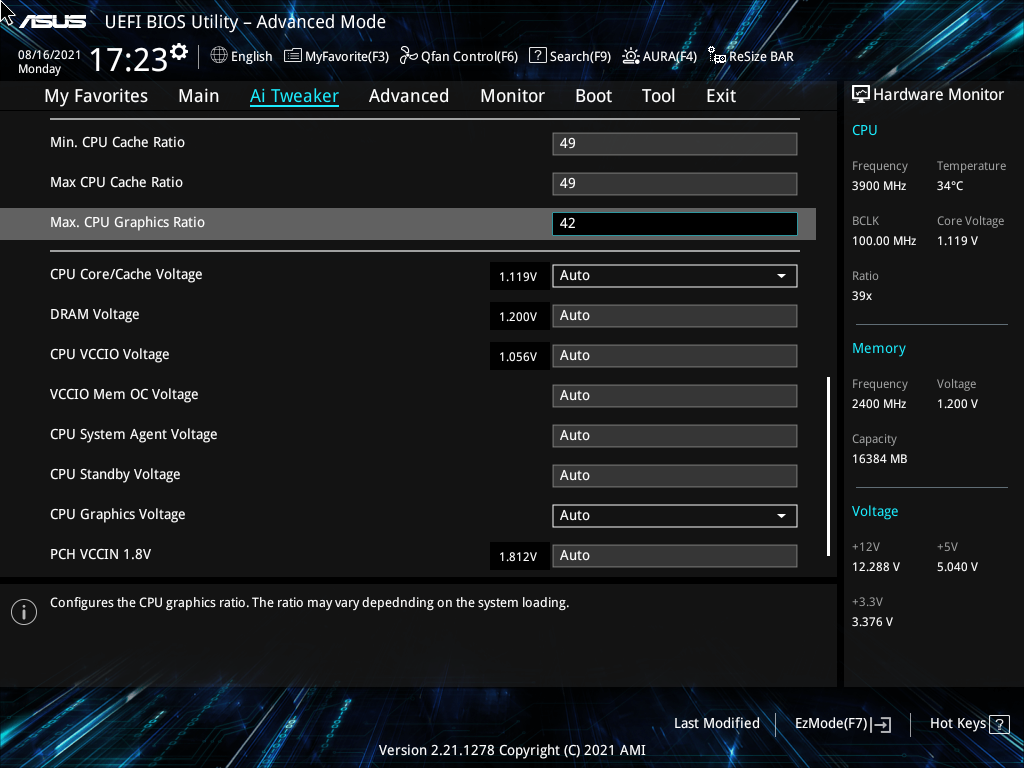
Task: Click the 1.200V DRAM voltage readout
Action: click(518, 317)
